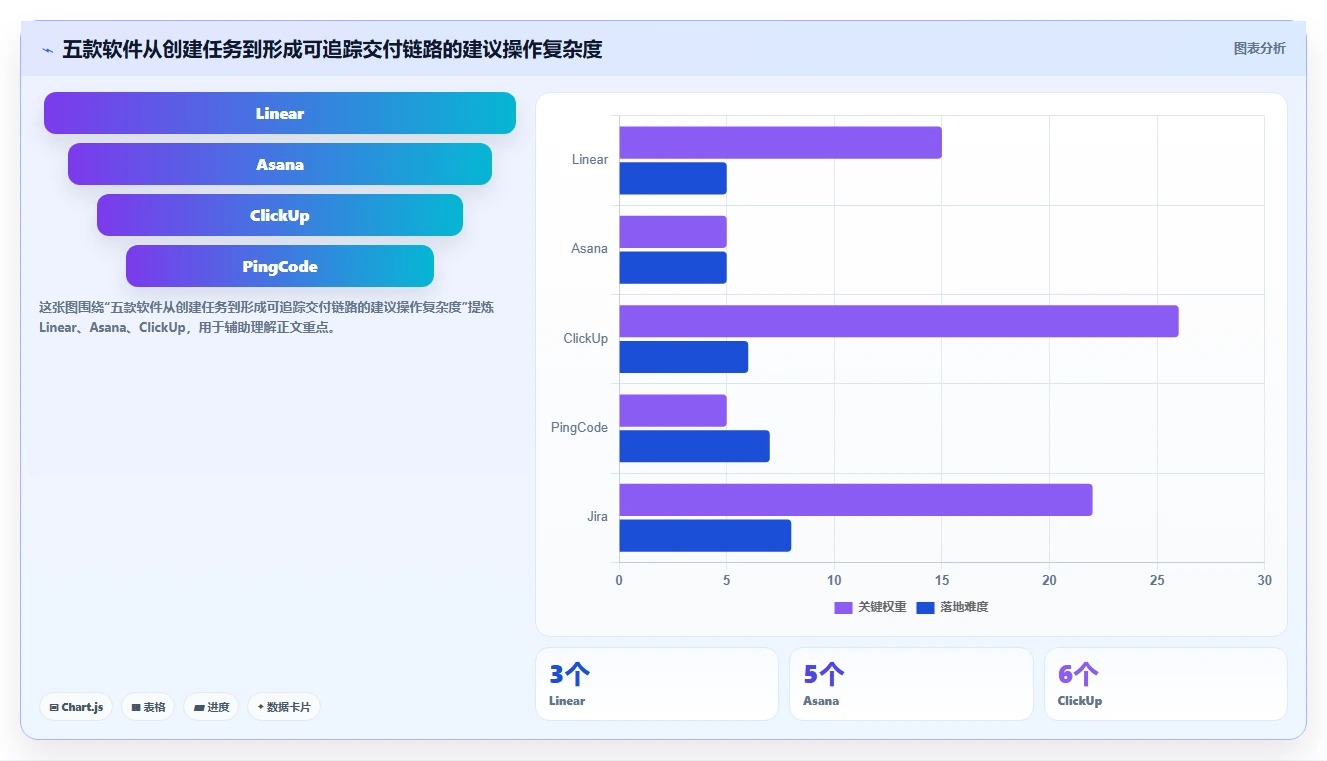1327x761 pixels.
Task: Open the 6个 ClickUp data card
Action: click(1165, 684)
